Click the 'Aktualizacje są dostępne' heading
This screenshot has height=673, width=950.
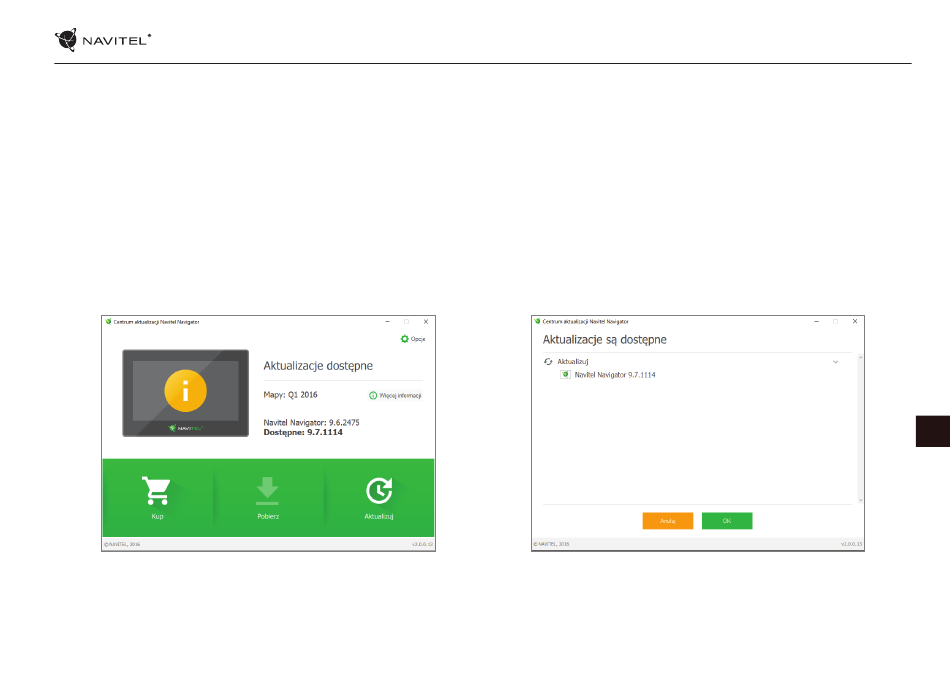point(605,340)
